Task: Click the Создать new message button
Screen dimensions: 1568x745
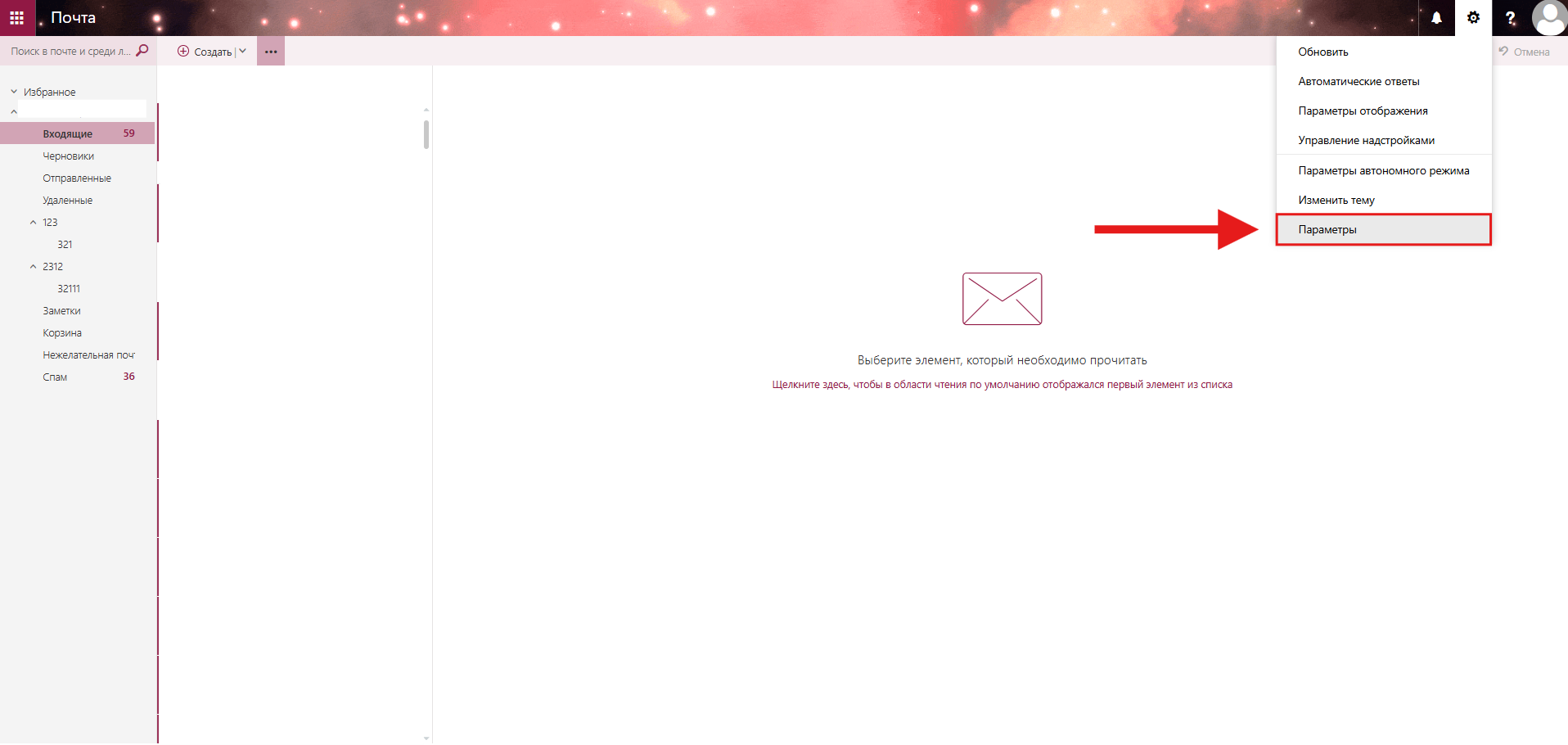Action: (205, 52)
